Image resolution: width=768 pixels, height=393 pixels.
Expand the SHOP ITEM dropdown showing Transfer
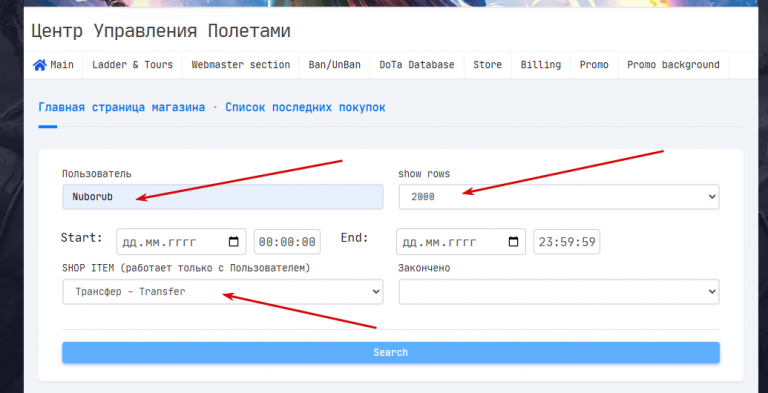coord(223,292)
